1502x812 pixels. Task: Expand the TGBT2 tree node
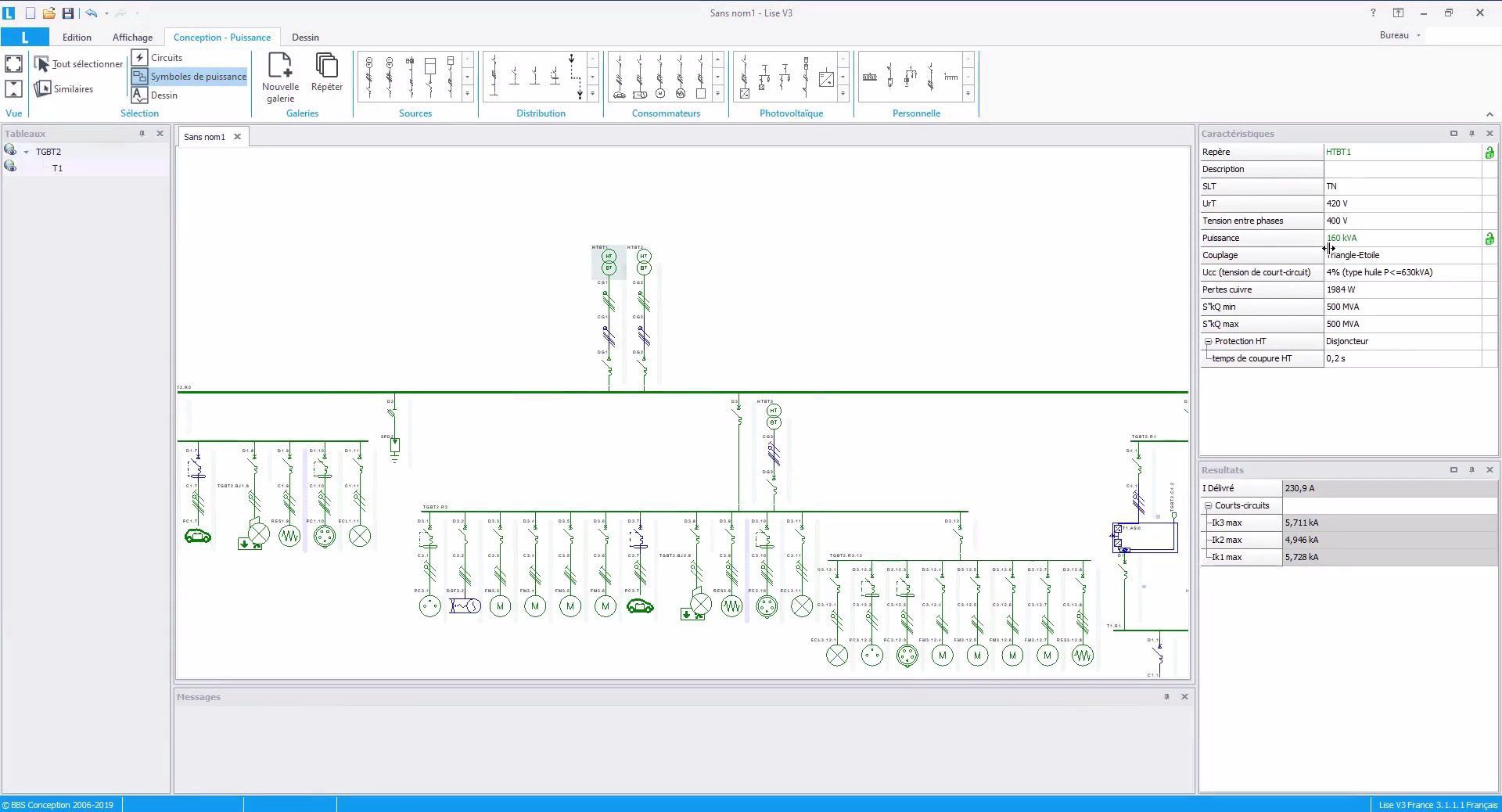tap(26, 151)
